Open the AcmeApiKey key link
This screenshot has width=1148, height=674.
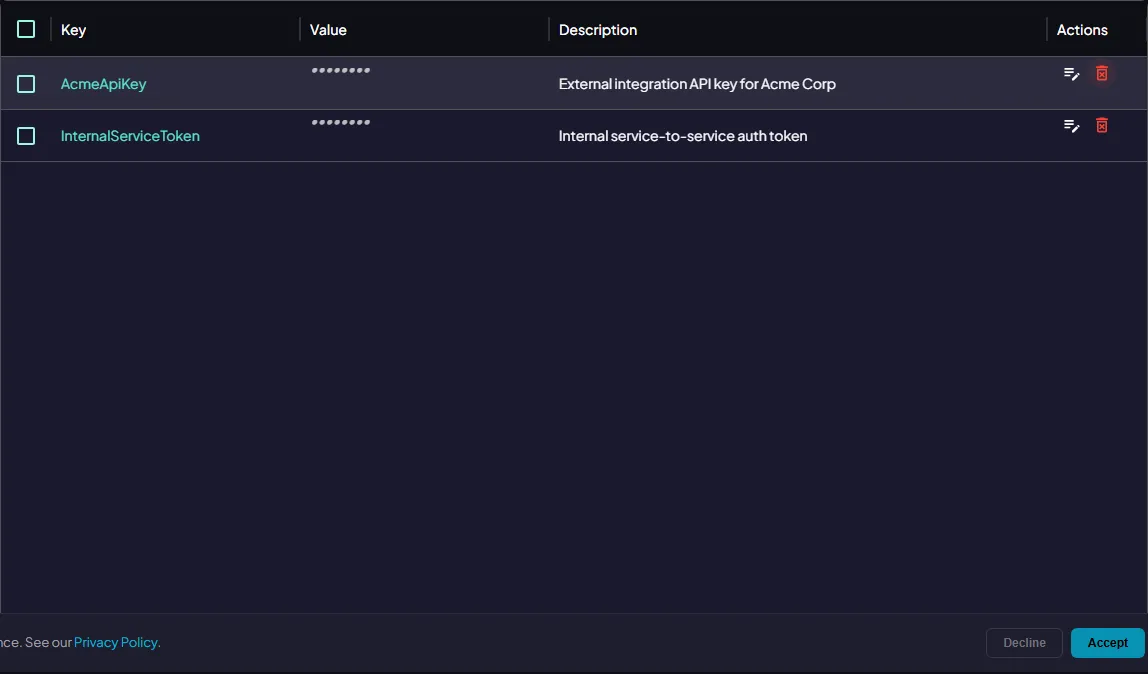[103, 84]
